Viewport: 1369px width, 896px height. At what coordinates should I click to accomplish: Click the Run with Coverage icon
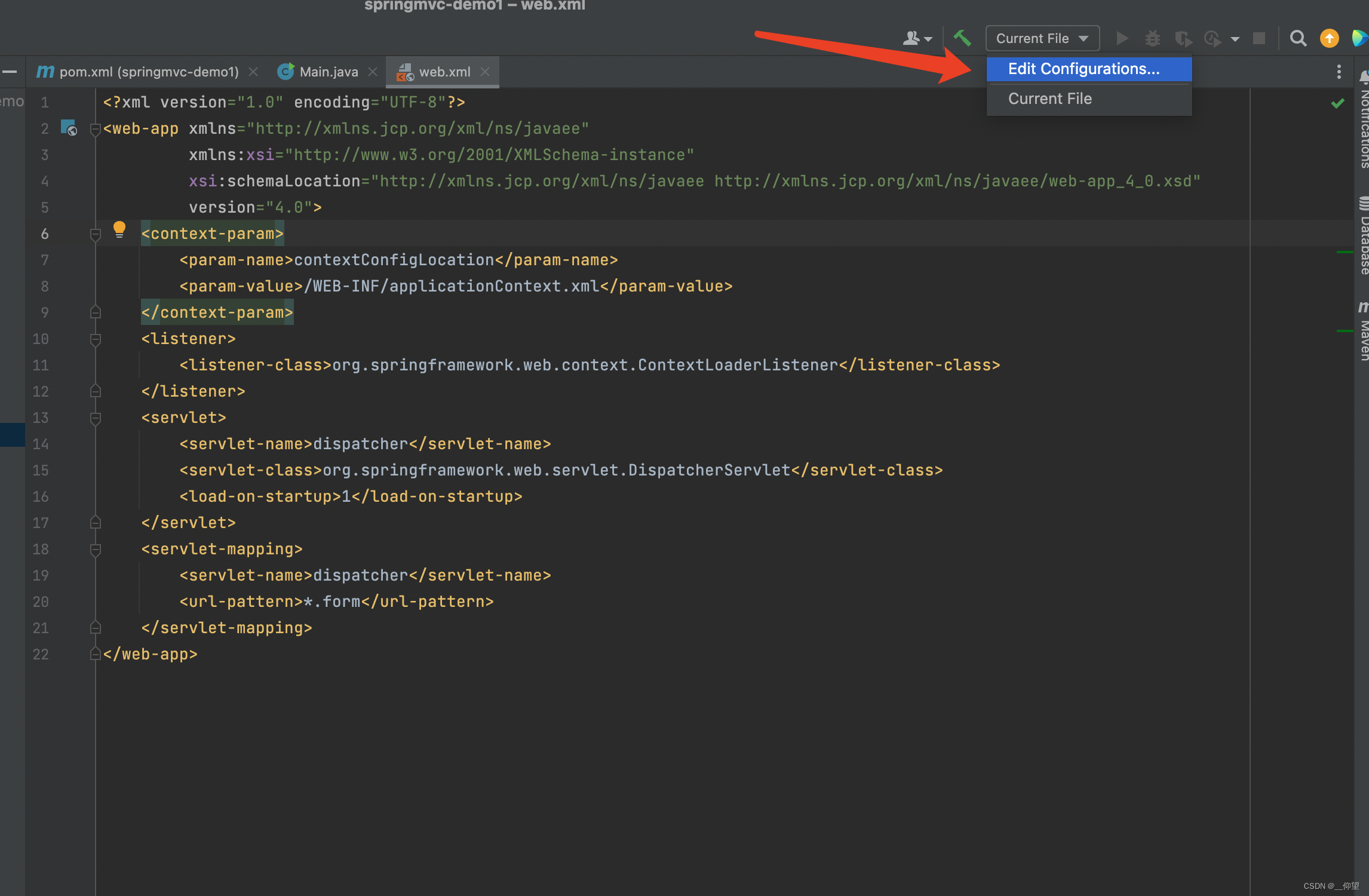pyautogui.click(x=1183, y=38)
